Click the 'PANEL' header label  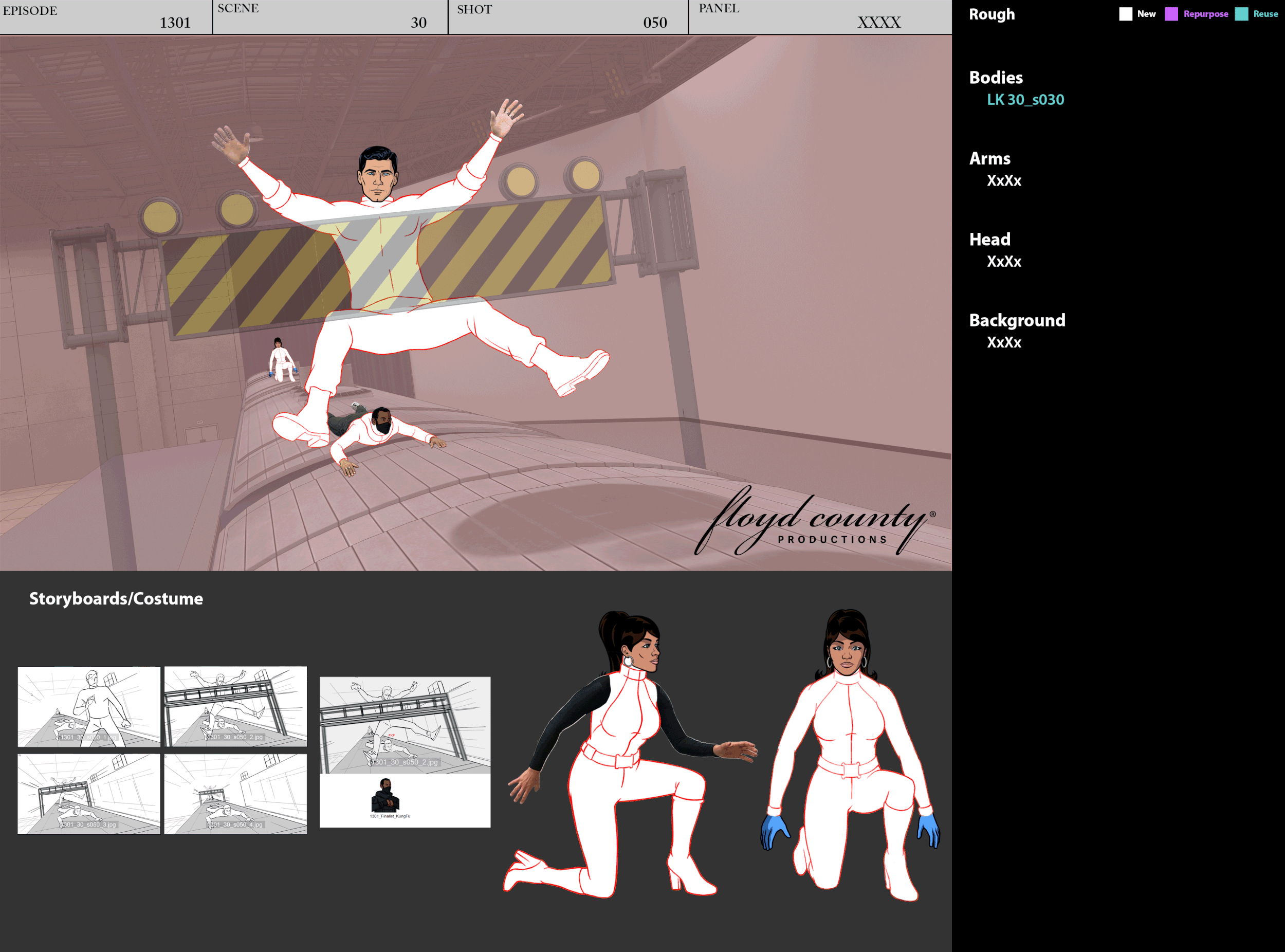(x=719, y=9)
